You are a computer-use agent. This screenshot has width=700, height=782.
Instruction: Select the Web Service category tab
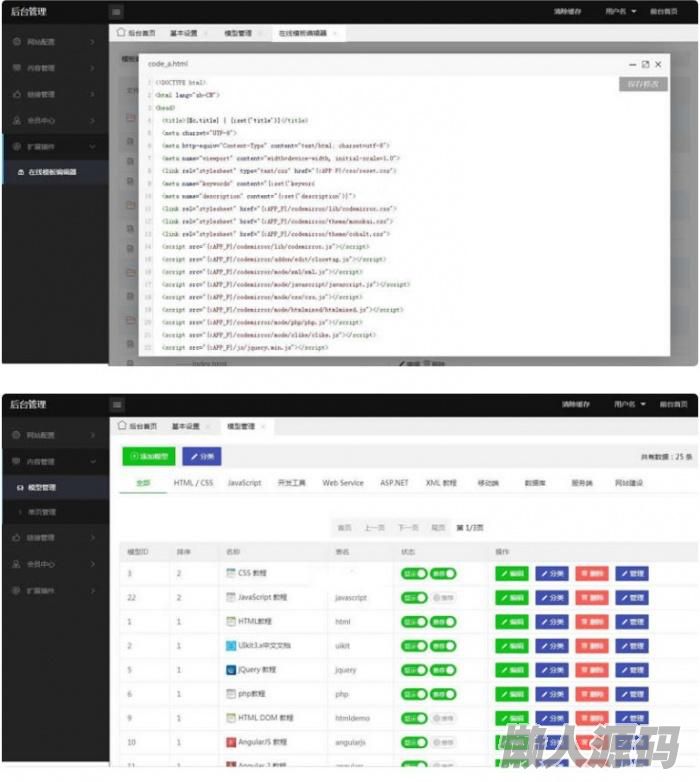pos(343,483)
